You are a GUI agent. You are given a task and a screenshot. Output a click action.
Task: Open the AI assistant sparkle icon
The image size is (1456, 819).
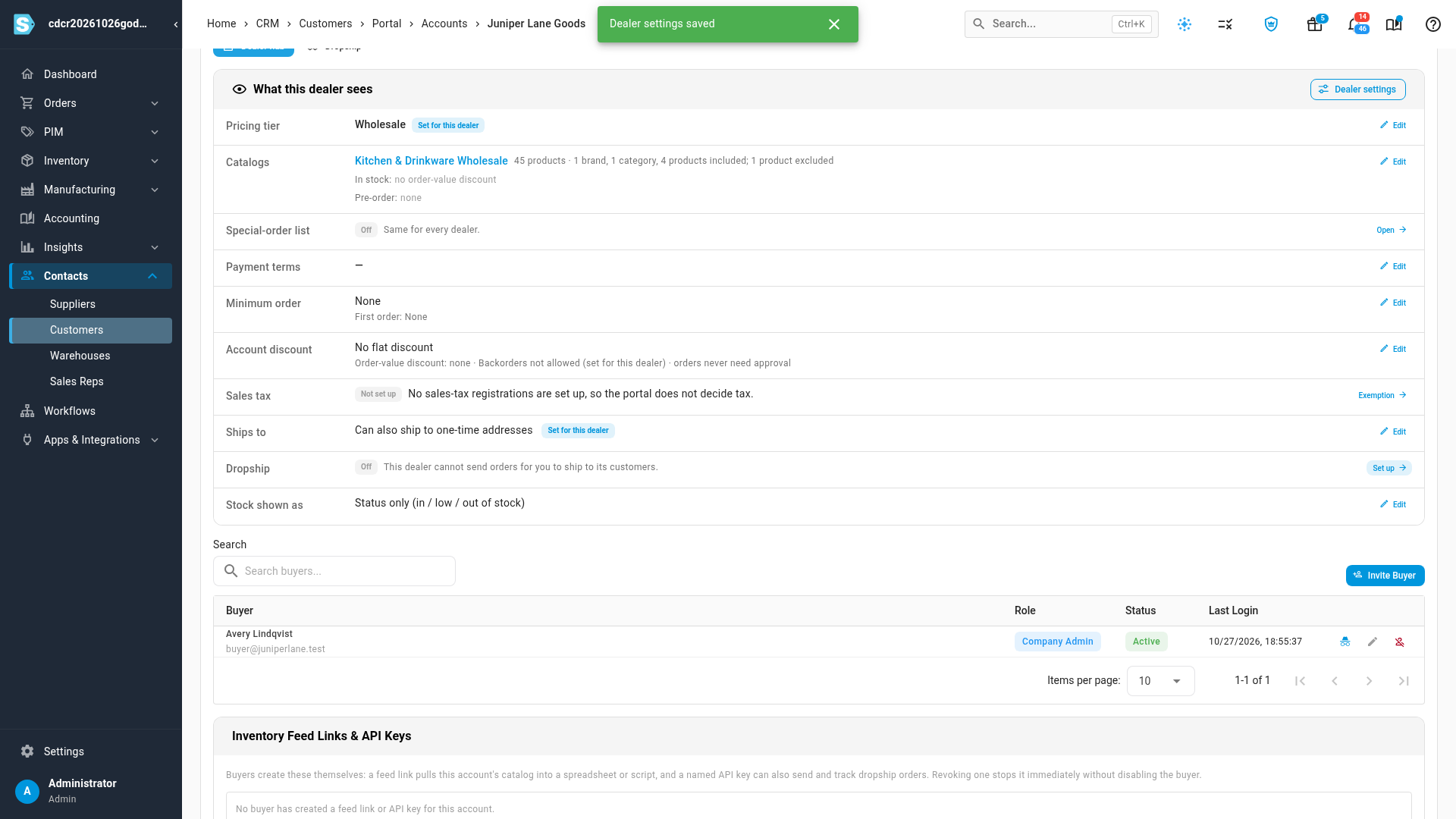tap(1185, 24)
